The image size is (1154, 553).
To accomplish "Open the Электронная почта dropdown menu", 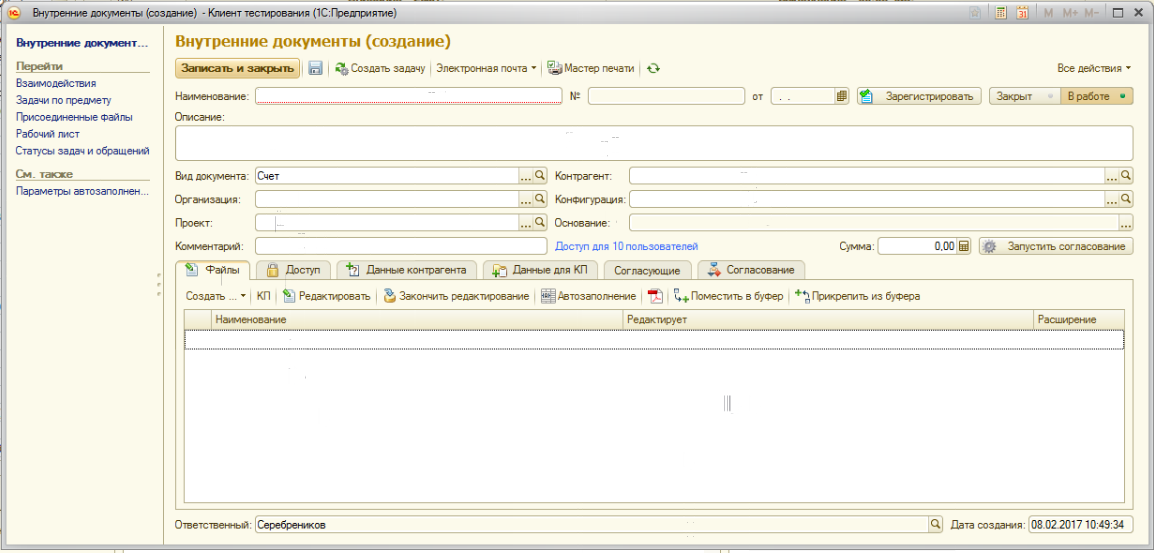I will tap(486, 69).
